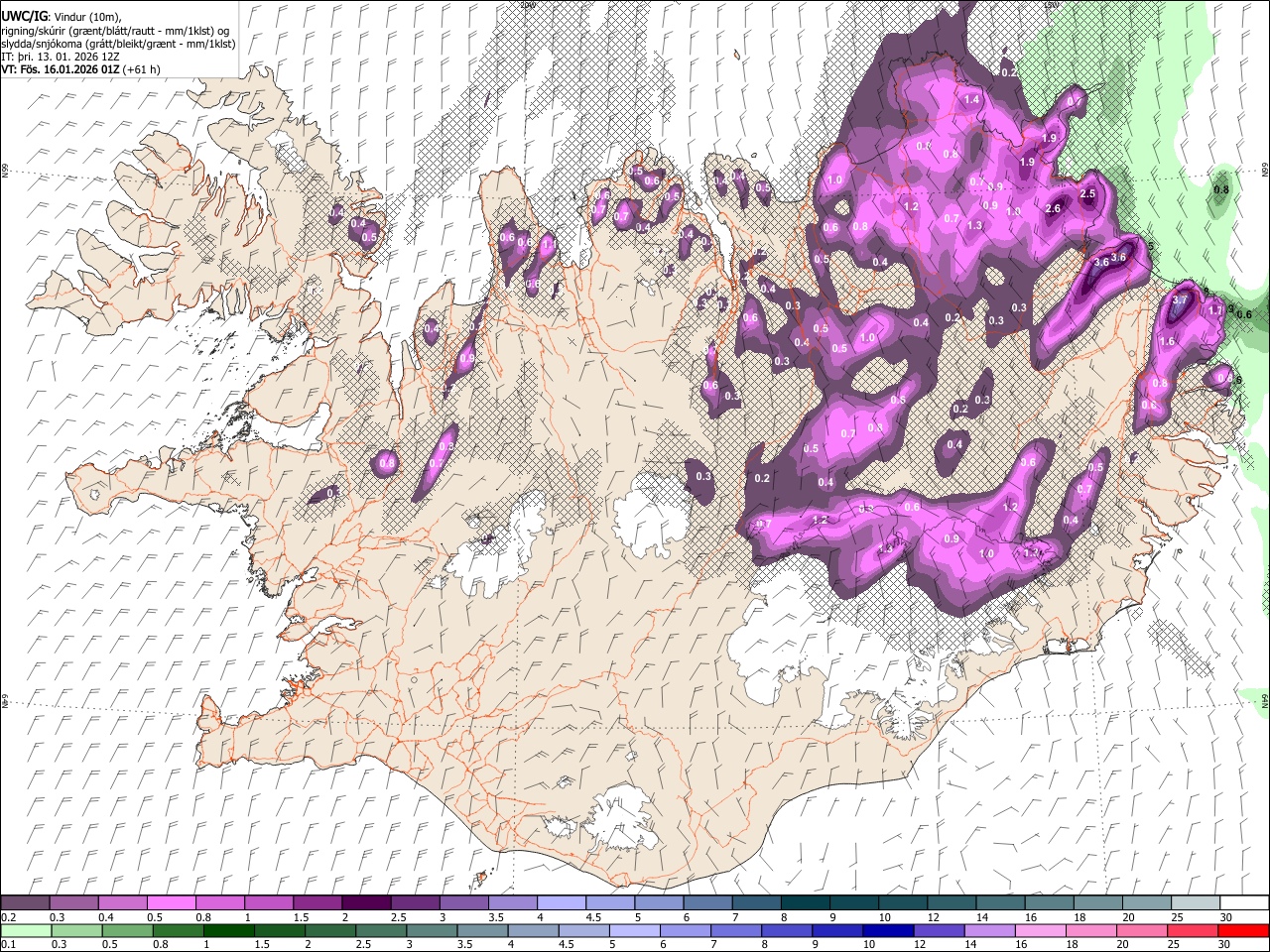Click the dark teal 8 swatch in upper legend
1270x952 pixels.
[x=805, y=902]
